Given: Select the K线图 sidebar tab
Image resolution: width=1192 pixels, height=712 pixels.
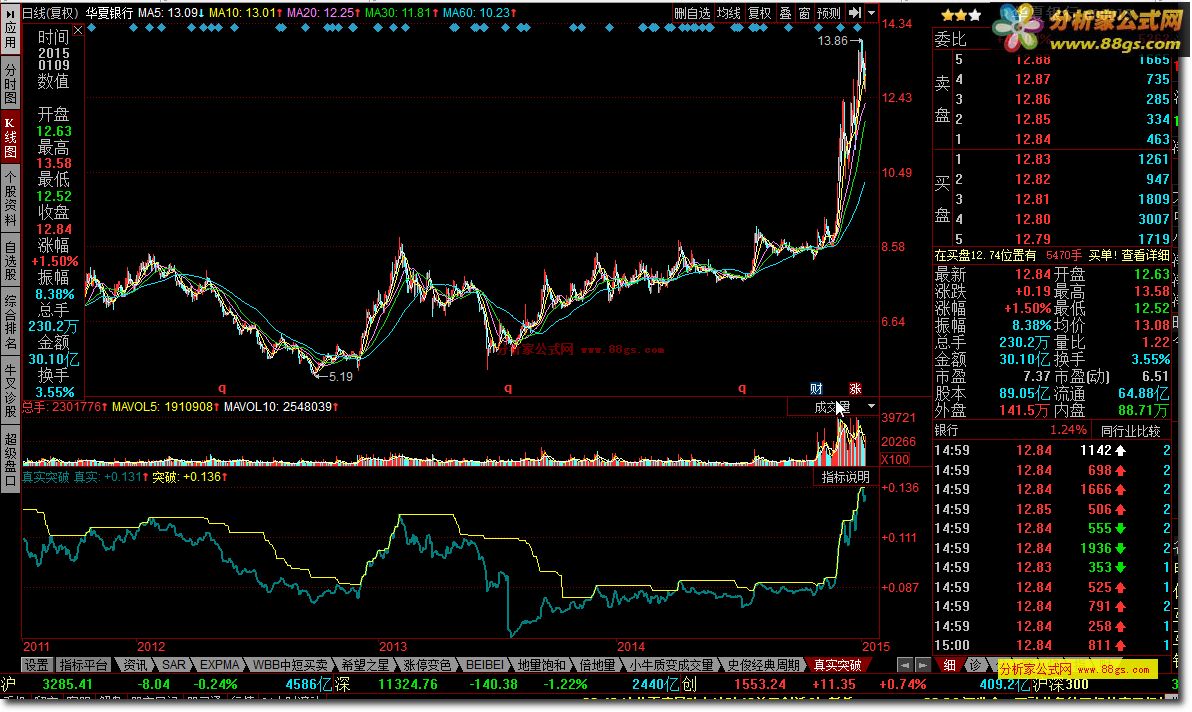Looking at the screenshot, I should click(10, 137).
